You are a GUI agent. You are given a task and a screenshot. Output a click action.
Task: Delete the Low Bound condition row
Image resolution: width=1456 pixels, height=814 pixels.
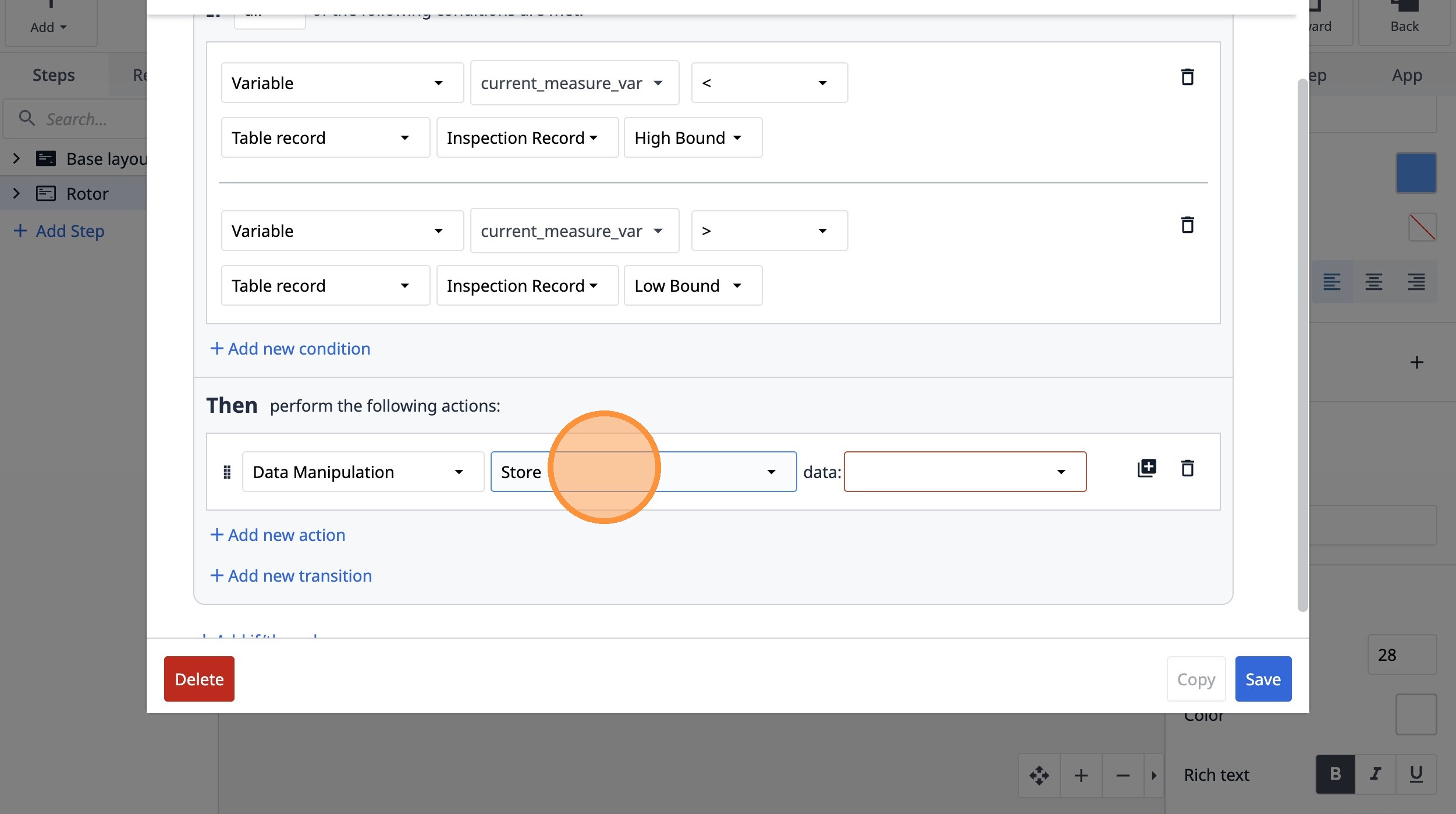(x=1187, y=225)
